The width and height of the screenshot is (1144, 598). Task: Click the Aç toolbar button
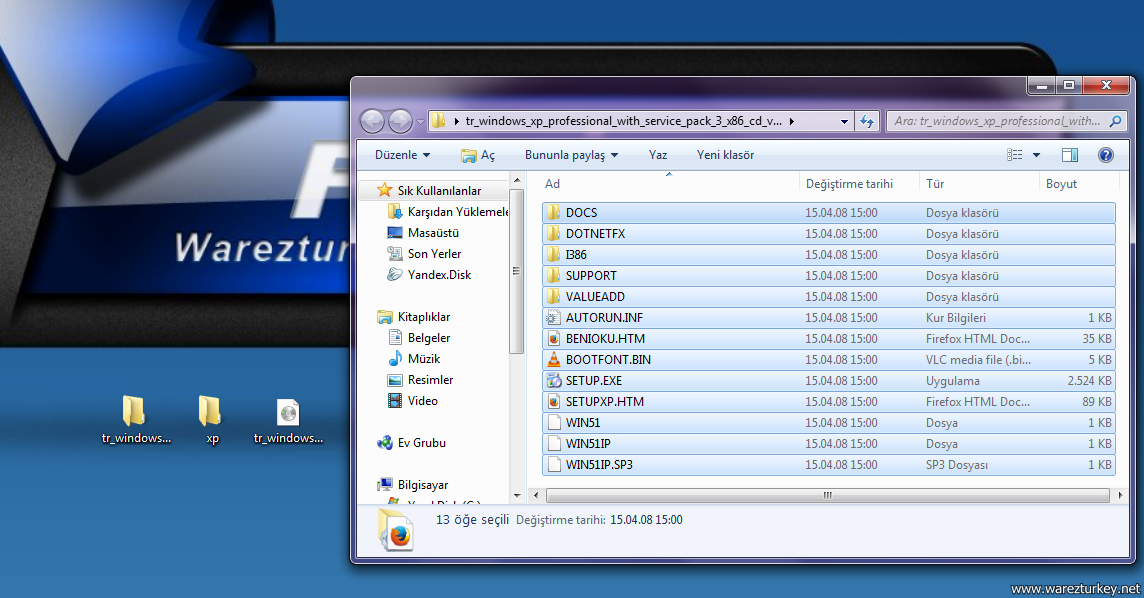coord(478,155)
